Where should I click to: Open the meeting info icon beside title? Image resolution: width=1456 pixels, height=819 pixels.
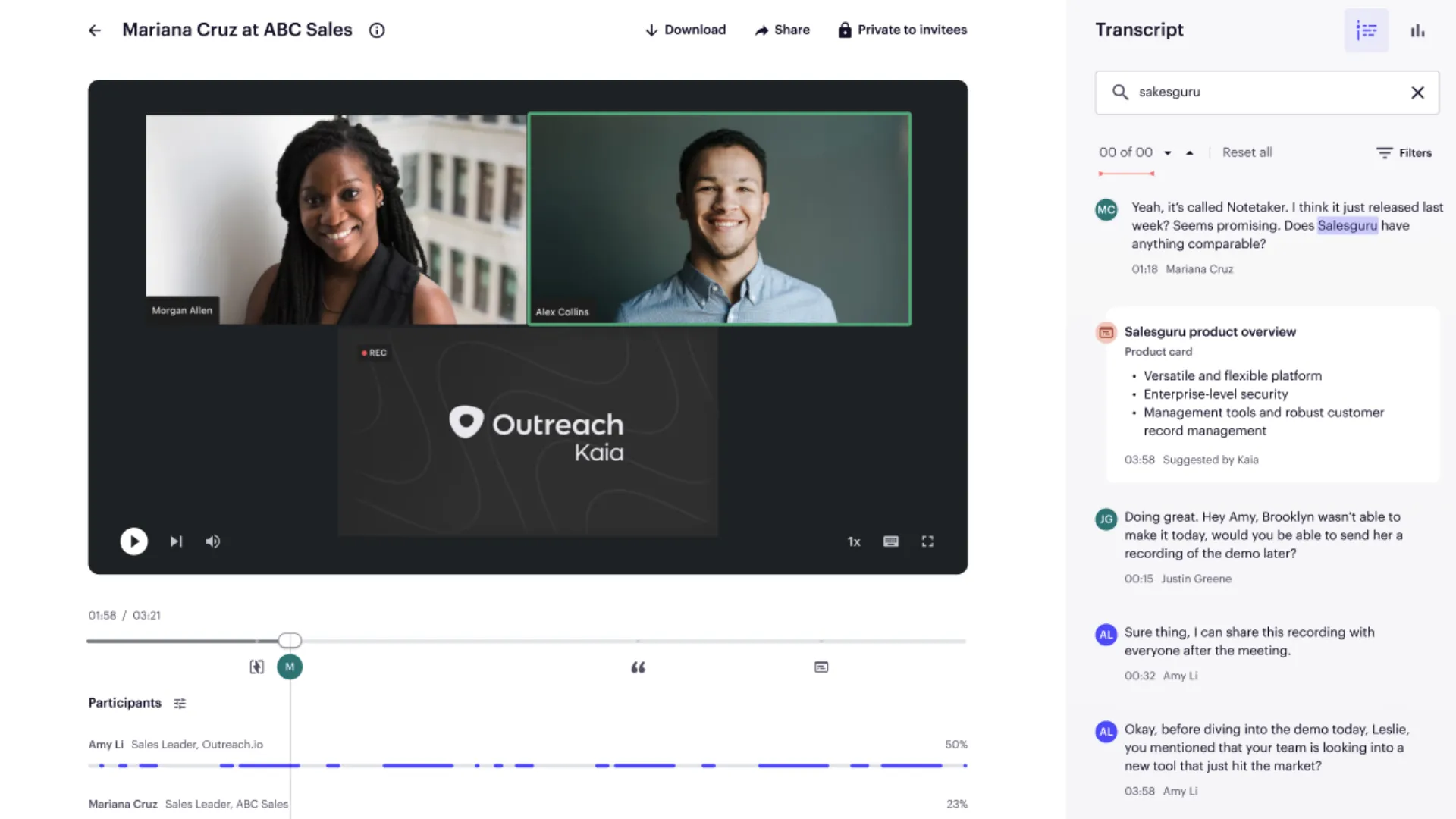pos(377,30)
